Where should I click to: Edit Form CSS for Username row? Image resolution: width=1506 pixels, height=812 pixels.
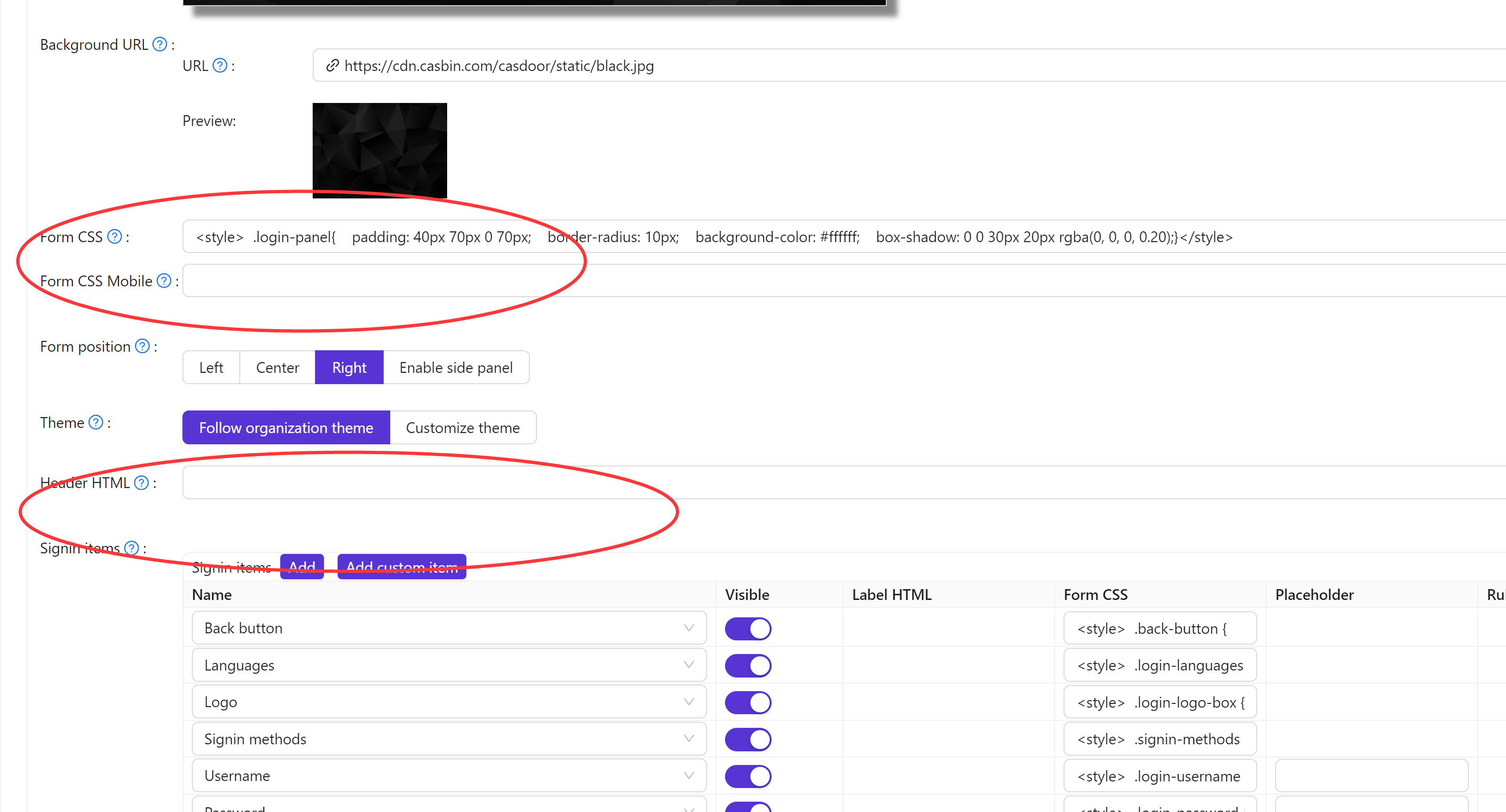pos(1160,776)
